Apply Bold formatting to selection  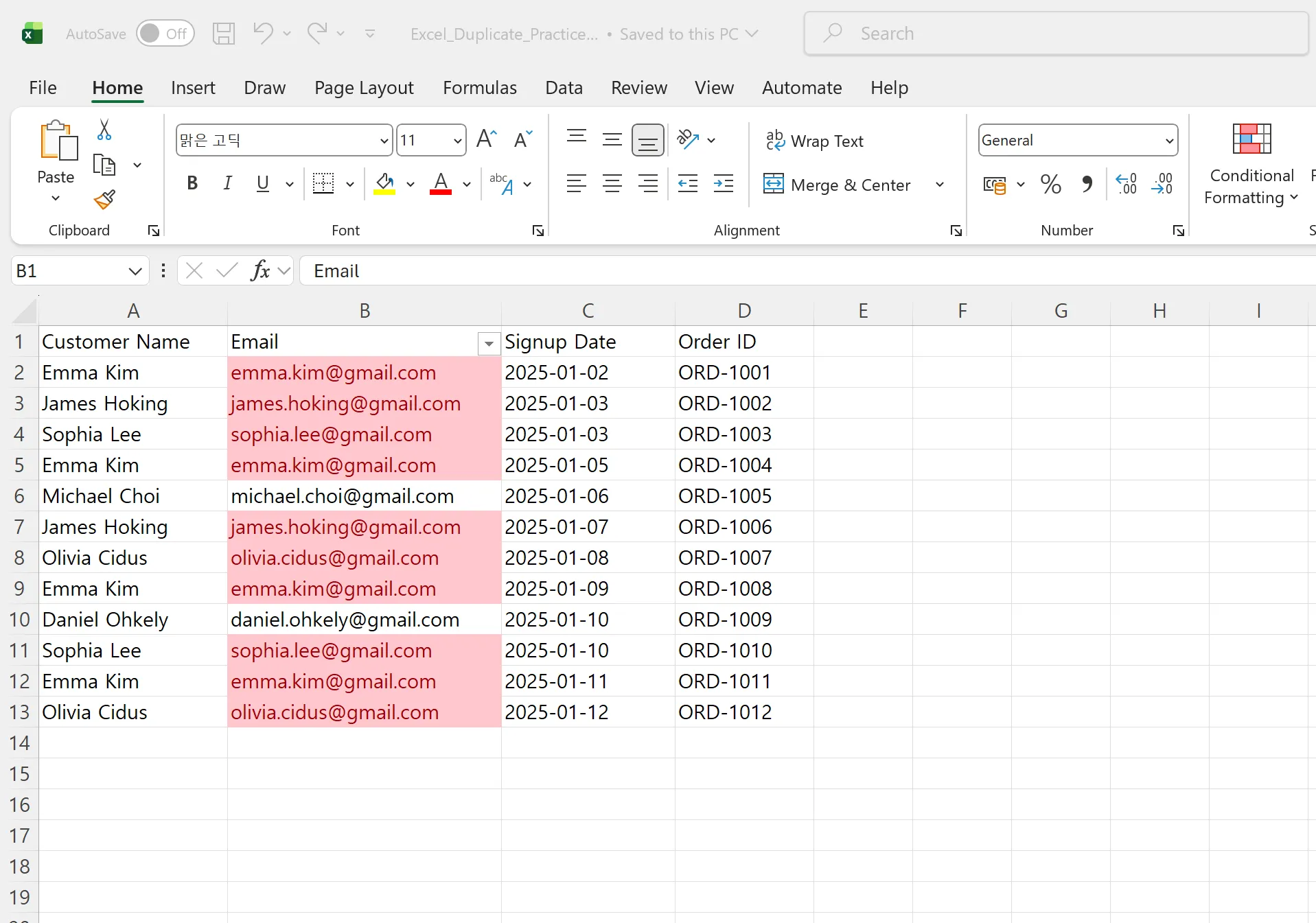click(x=192, y=183)
